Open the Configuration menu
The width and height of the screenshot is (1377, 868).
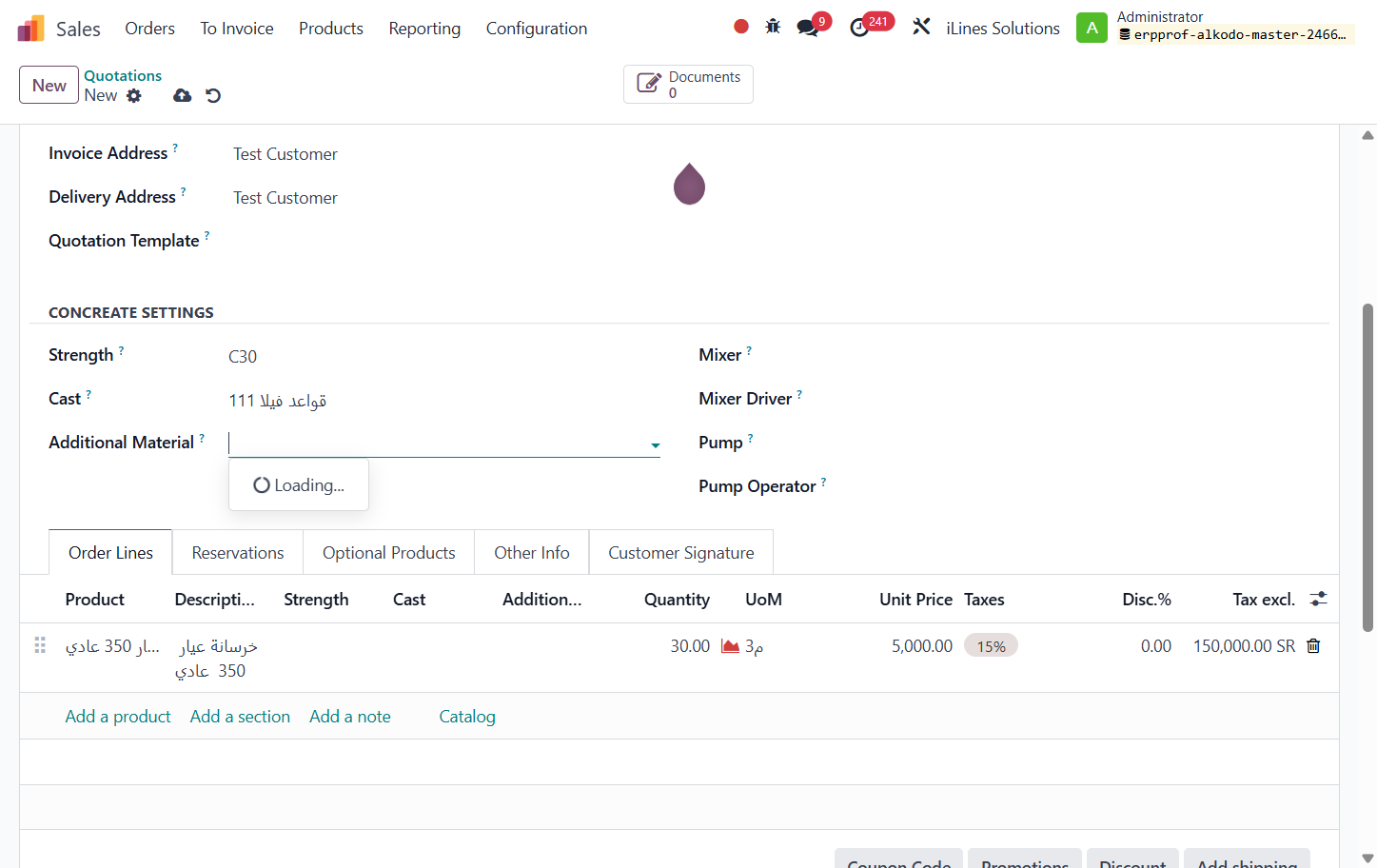(537, 29)
